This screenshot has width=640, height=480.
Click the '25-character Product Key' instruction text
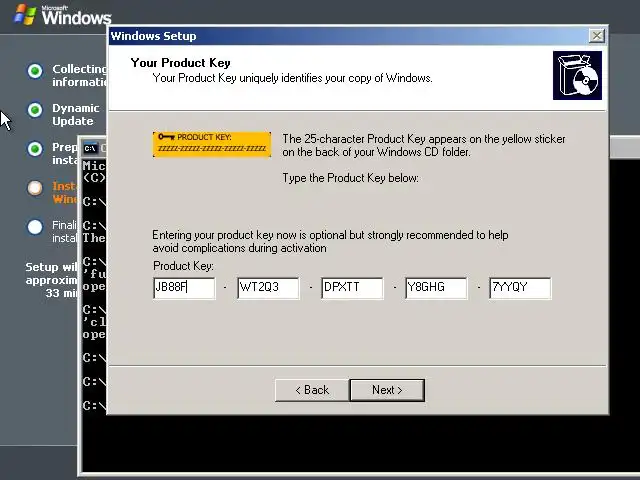[424, 145]
